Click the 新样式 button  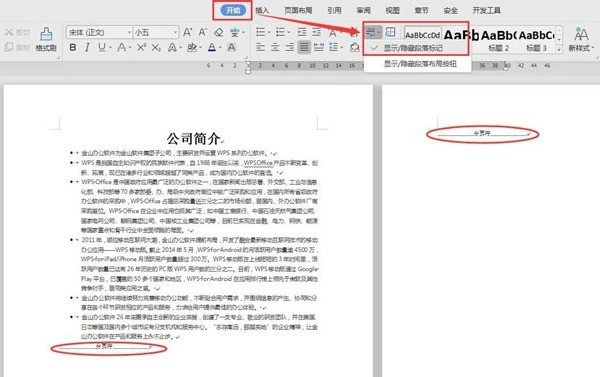pyautogui.click(x=581, y=39)
